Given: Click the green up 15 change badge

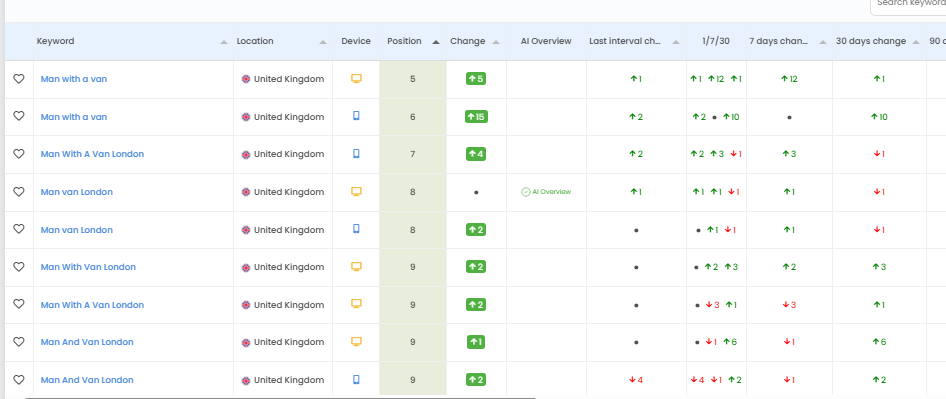Looking at the screenshot, I should click(x=476, y=117).
